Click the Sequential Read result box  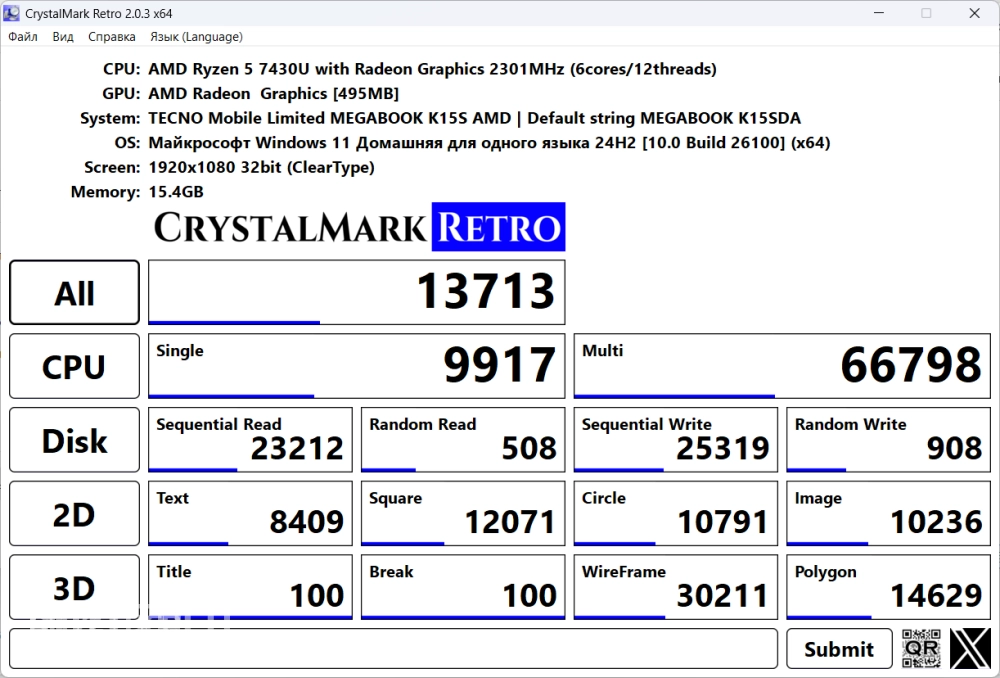click(250, 440)
